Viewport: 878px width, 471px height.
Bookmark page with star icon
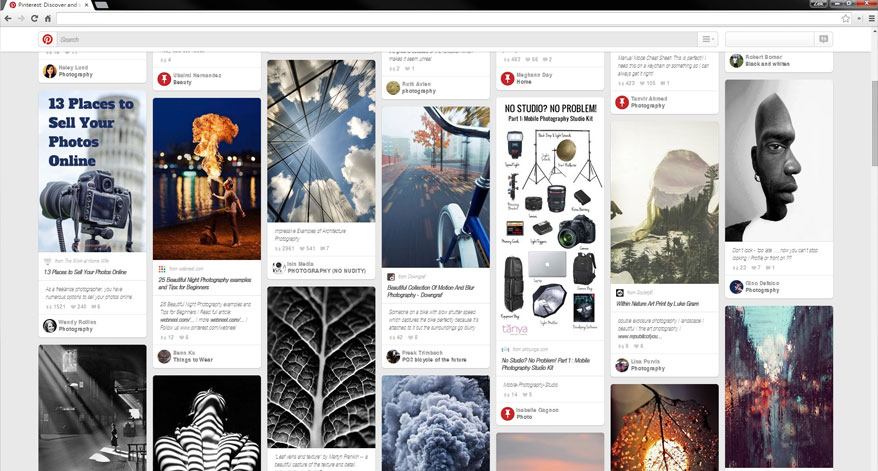point(845,18)
